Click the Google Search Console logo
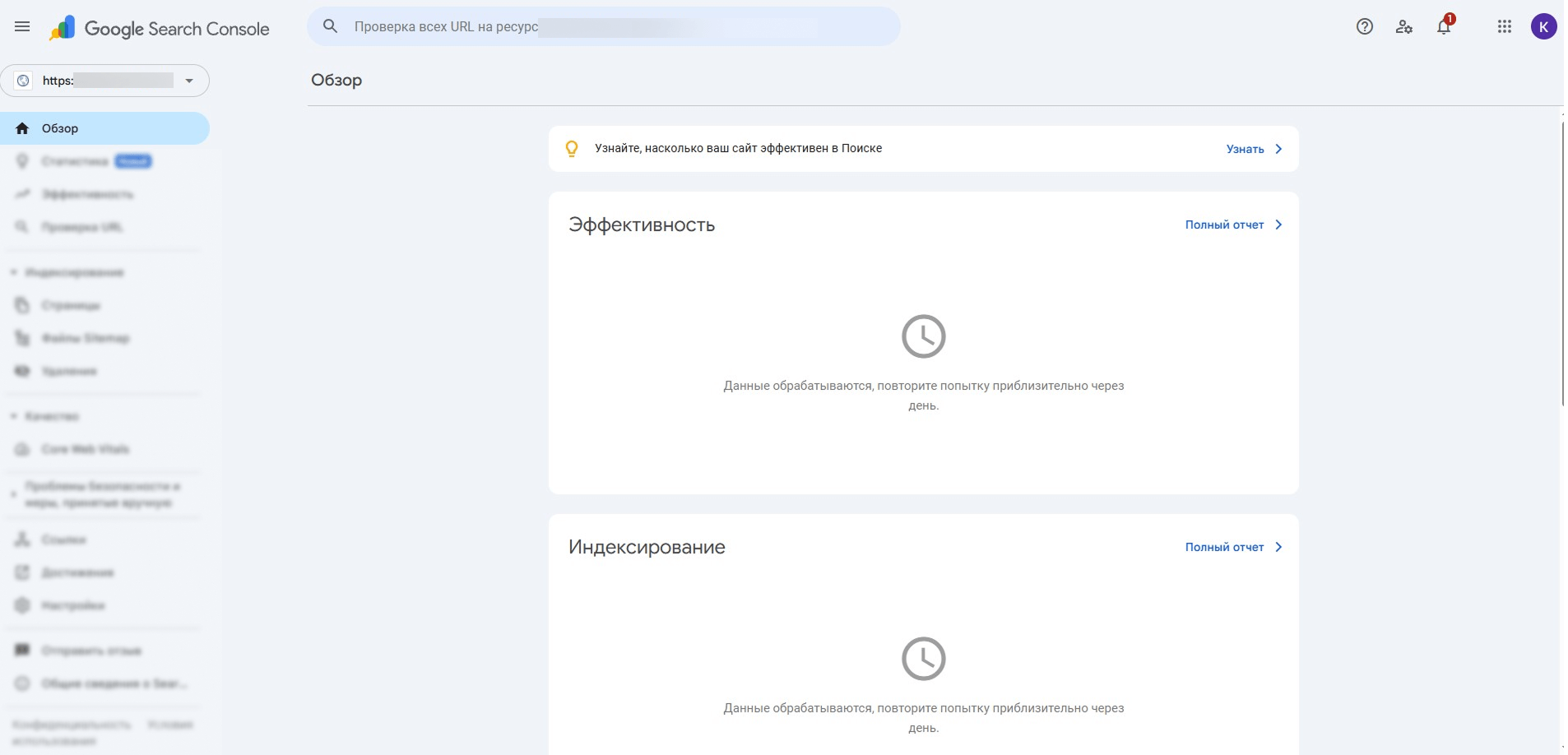 [159, 29]
